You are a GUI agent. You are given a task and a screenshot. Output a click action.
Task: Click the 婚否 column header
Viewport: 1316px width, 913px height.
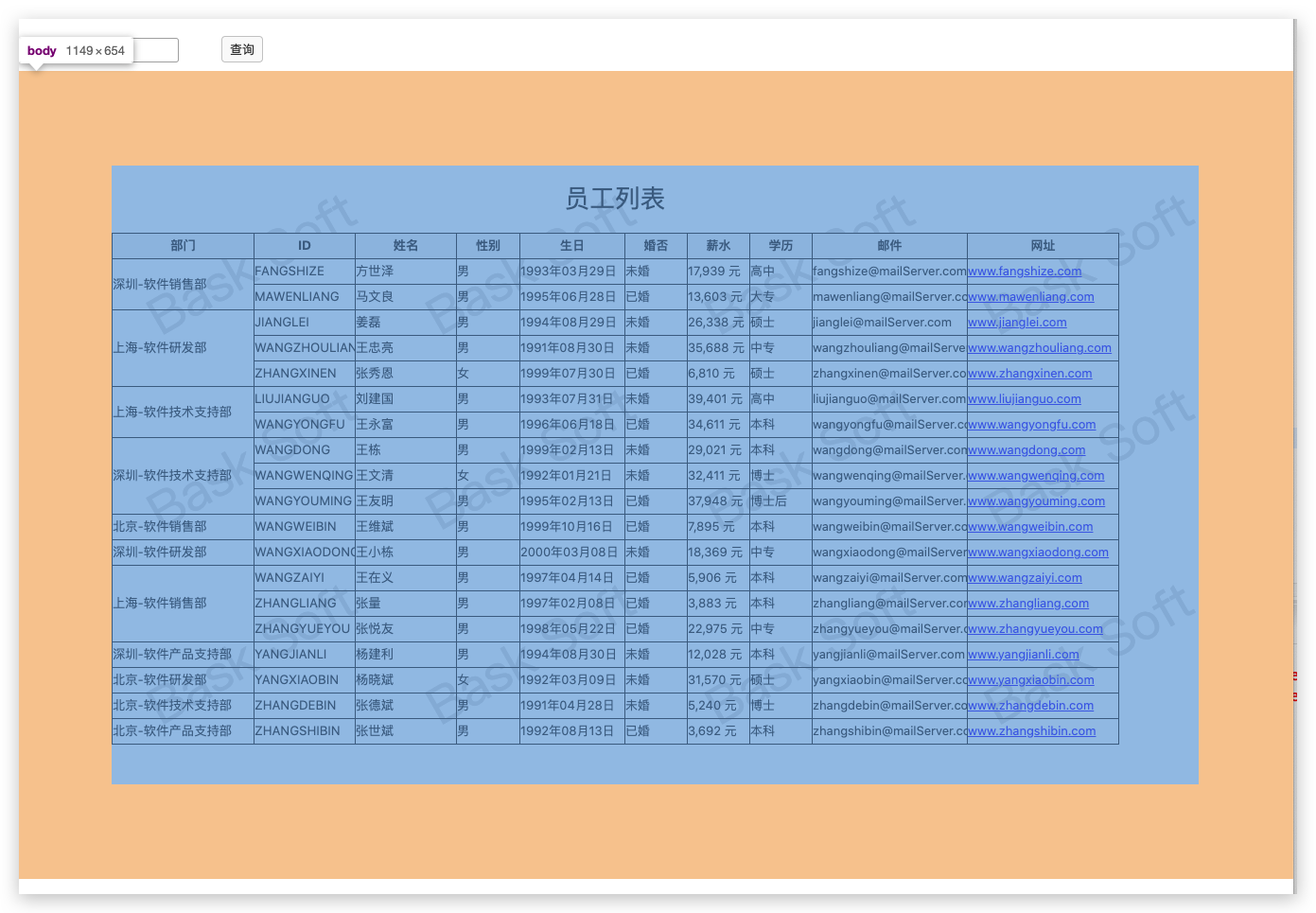(x=656, y=246)
